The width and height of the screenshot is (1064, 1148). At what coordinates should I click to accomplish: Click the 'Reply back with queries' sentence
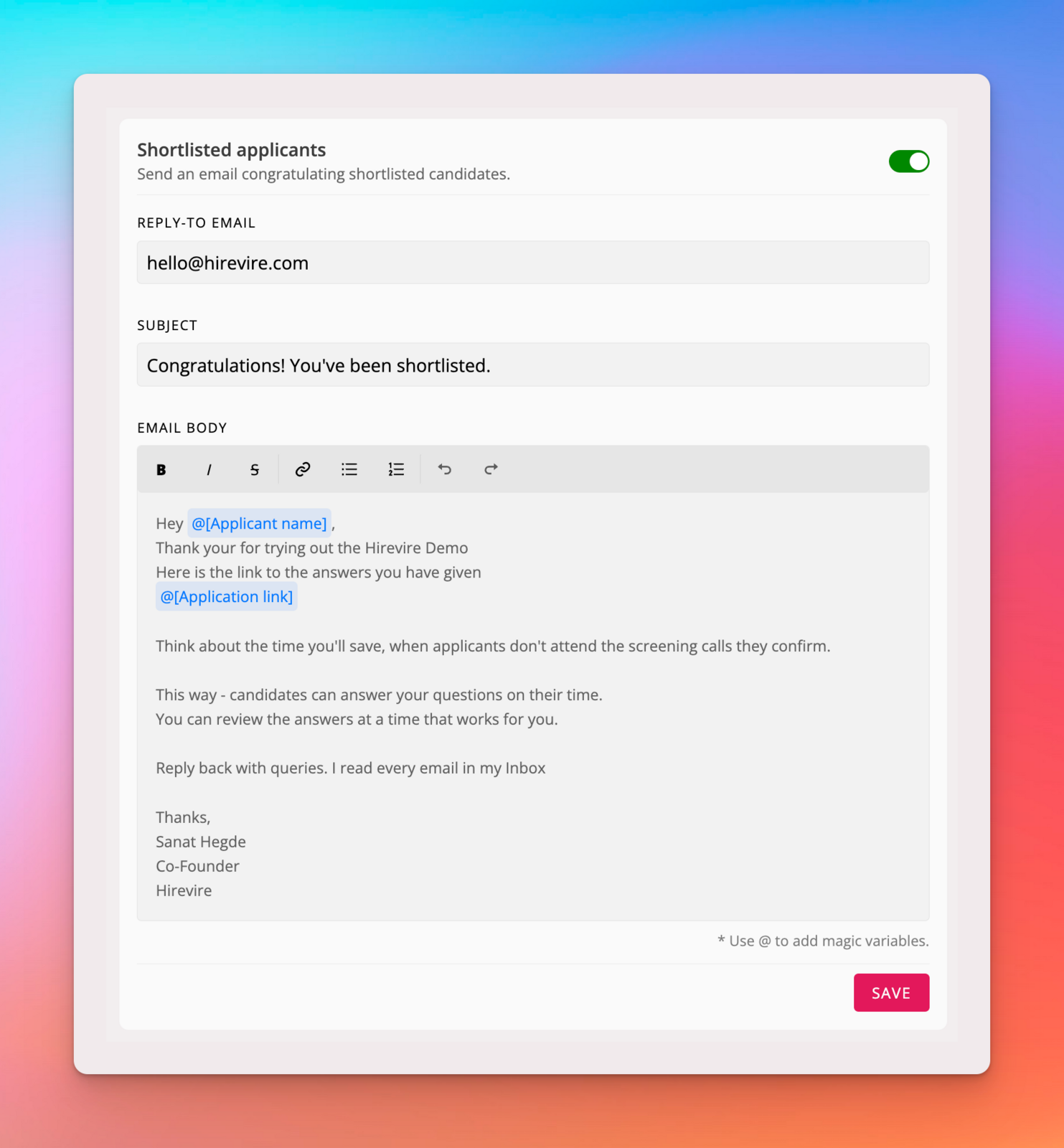[351, 768]
